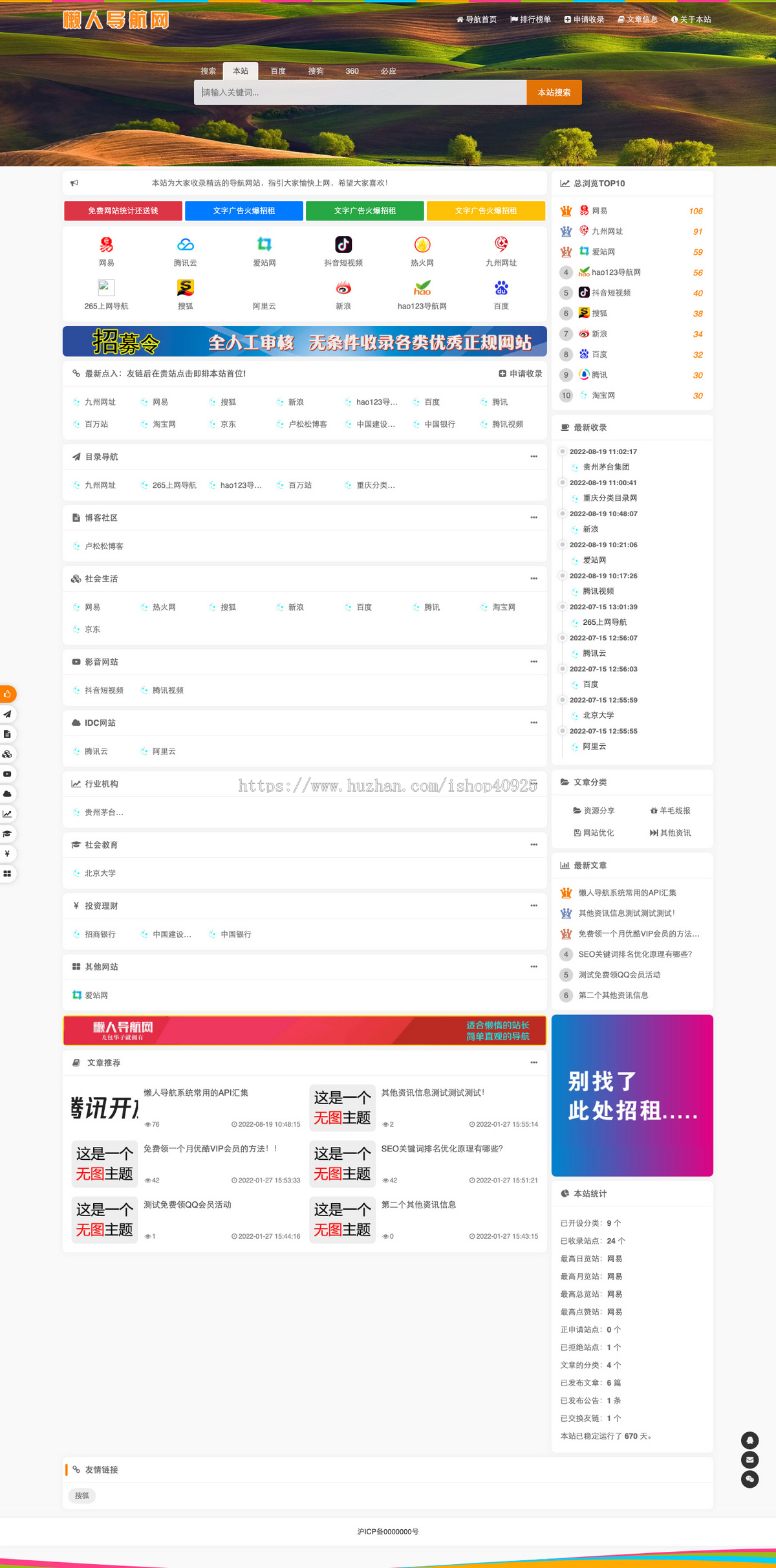The image size is (776, 1568).
Task: Open the 搜狐 fox icon in featured grid
Action: (186, 288)
